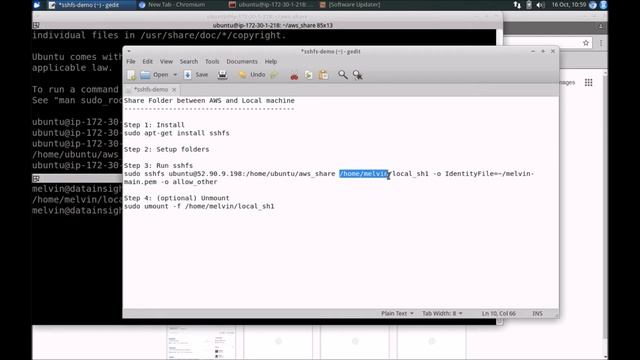Switch to Software Updater taskbar item
Screen dimensions: 640x360
350,5
